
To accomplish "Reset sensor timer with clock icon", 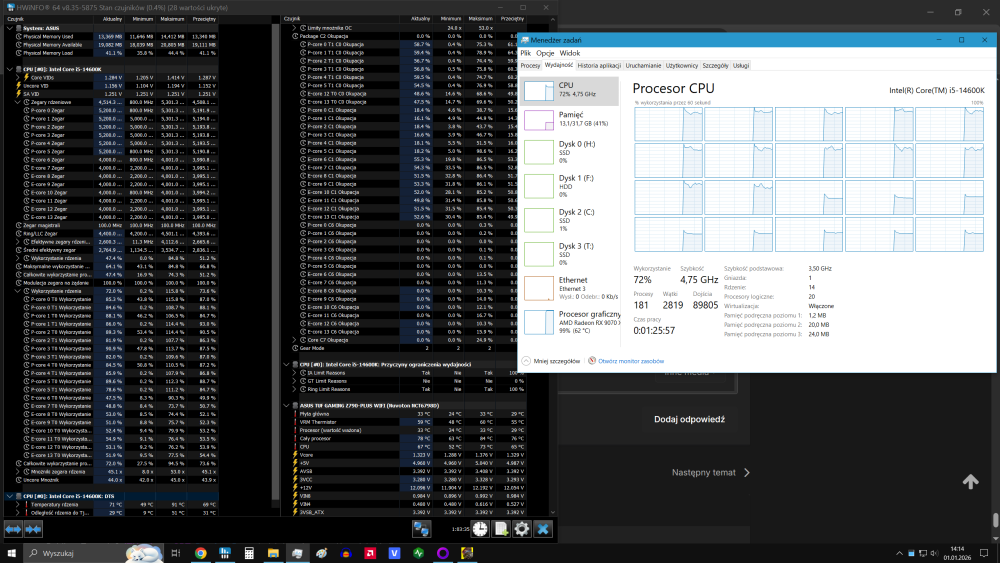I will pos(482,529).
